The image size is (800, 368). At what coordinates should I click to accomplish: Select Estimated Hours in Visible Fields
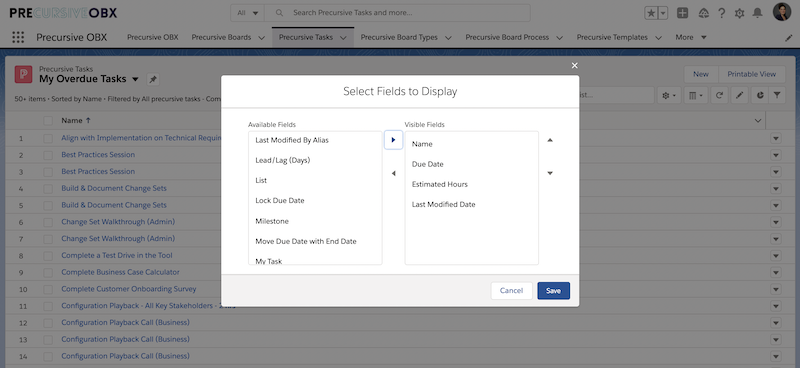tap(471, 184)
